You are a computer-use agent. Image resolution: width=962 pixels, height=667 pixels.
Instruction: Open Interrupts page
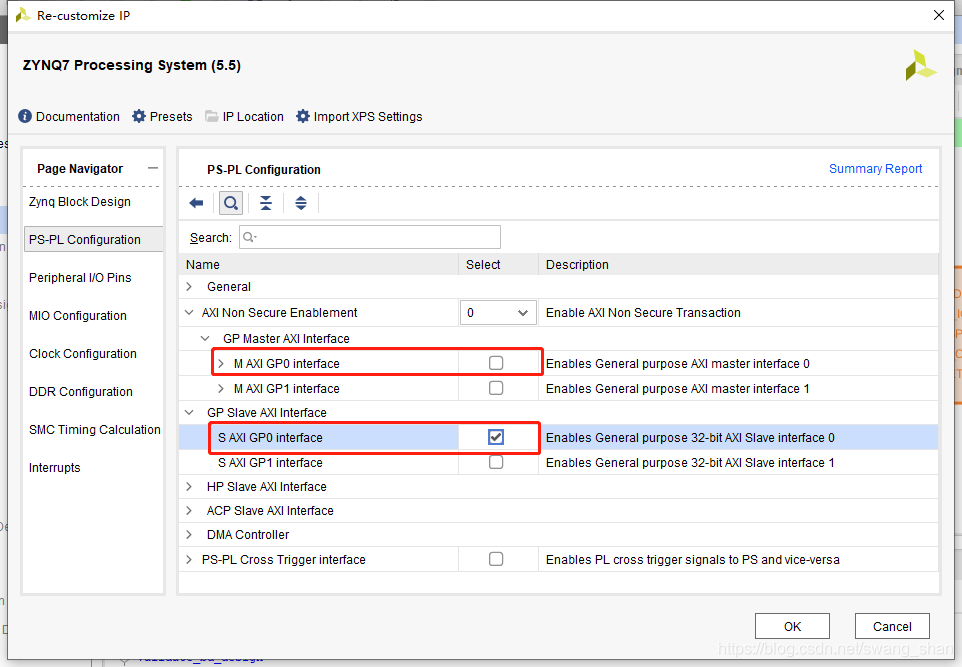pyautogui.click(x=55, y=468)
